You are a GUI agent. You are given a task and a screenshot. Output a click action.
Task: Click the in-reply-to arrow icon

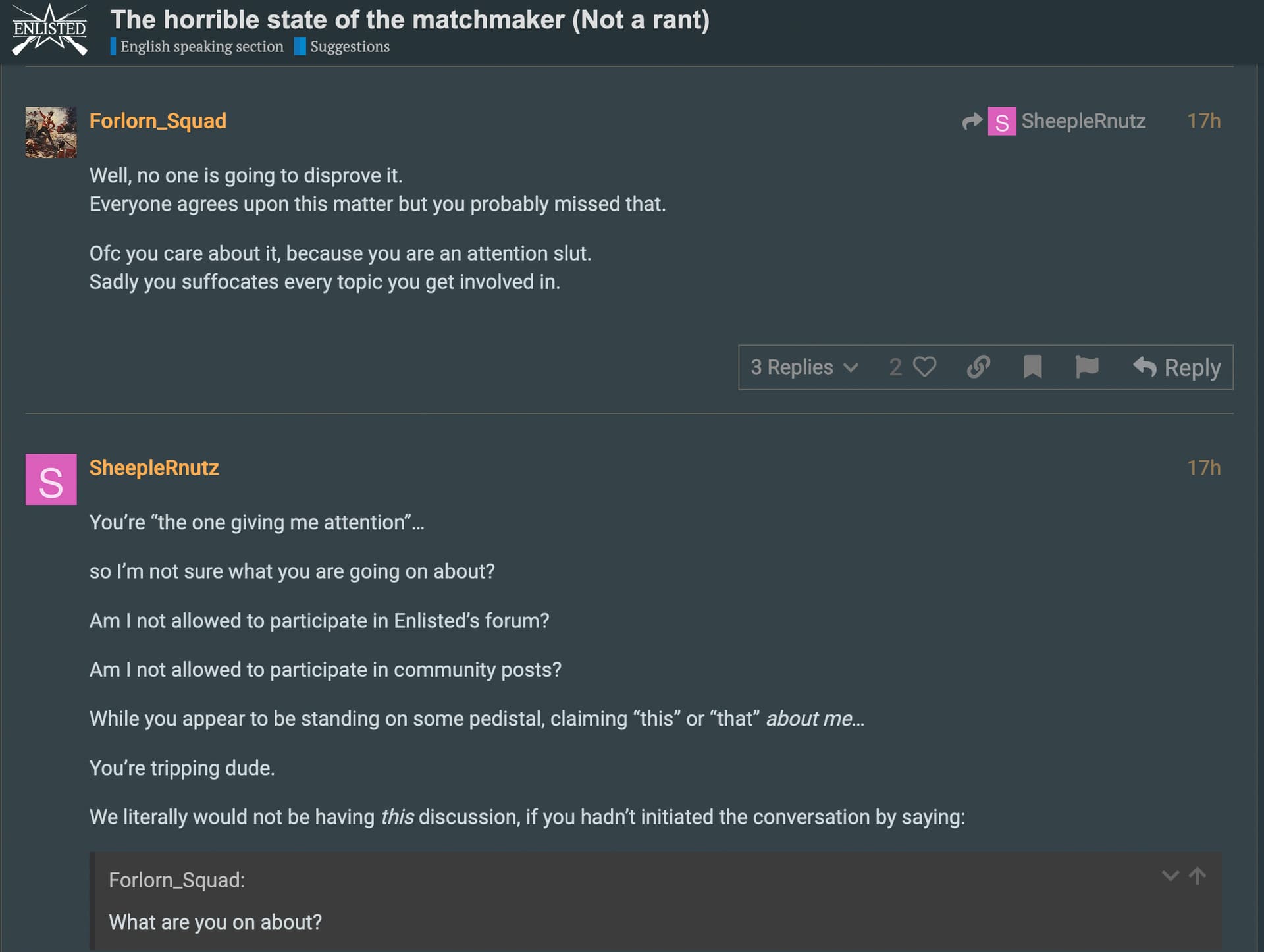tap(972, 121)
